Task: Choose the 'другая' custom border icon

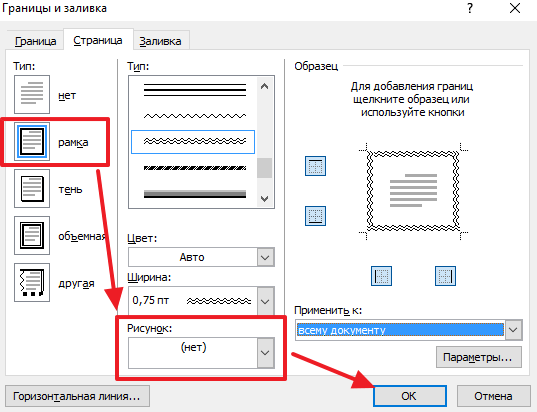Action: point(32,282)
